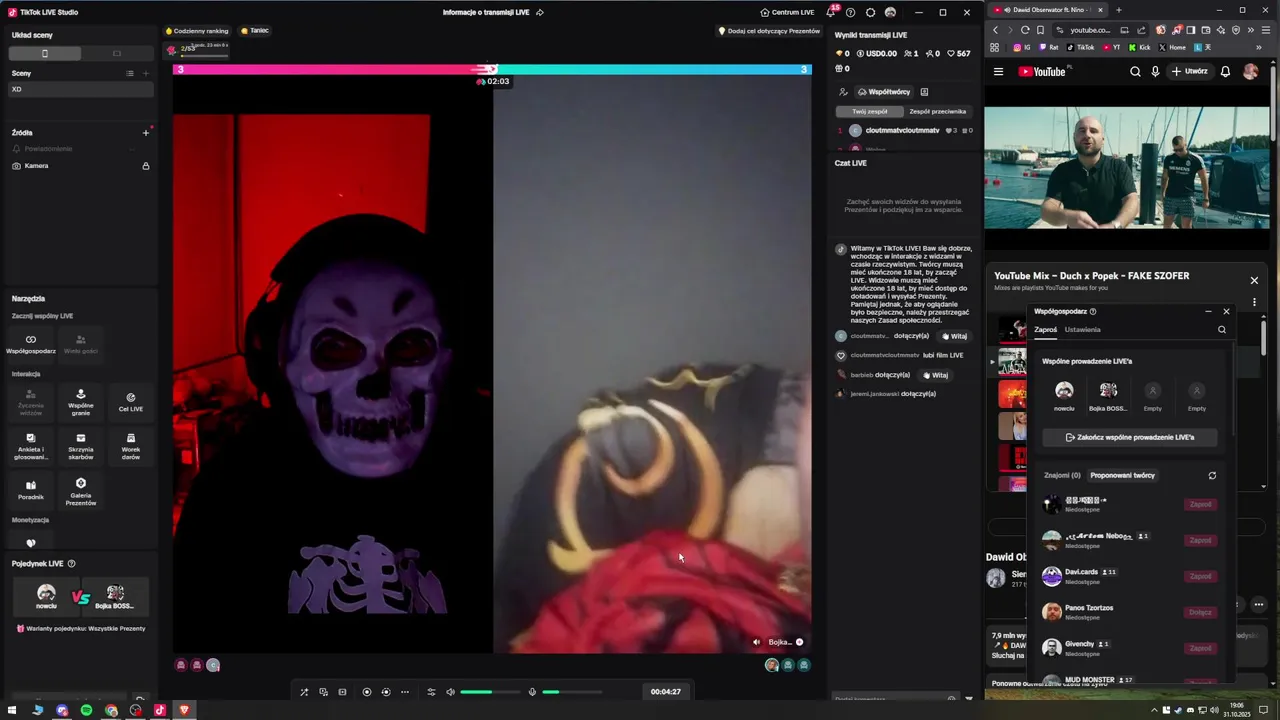The image size is (1280, 720).
Task: Click YouTube search magnifier icon
Action: coord(1135,72)
